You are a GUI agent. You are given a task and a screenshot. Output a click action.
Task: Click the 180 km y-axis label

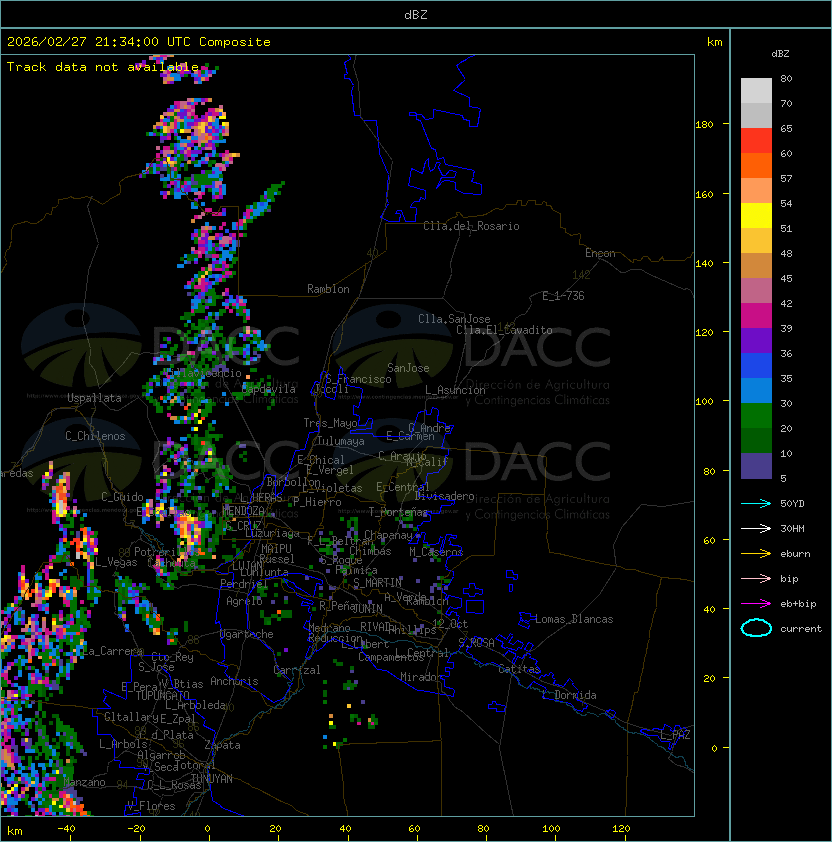[x=704, y=125]
